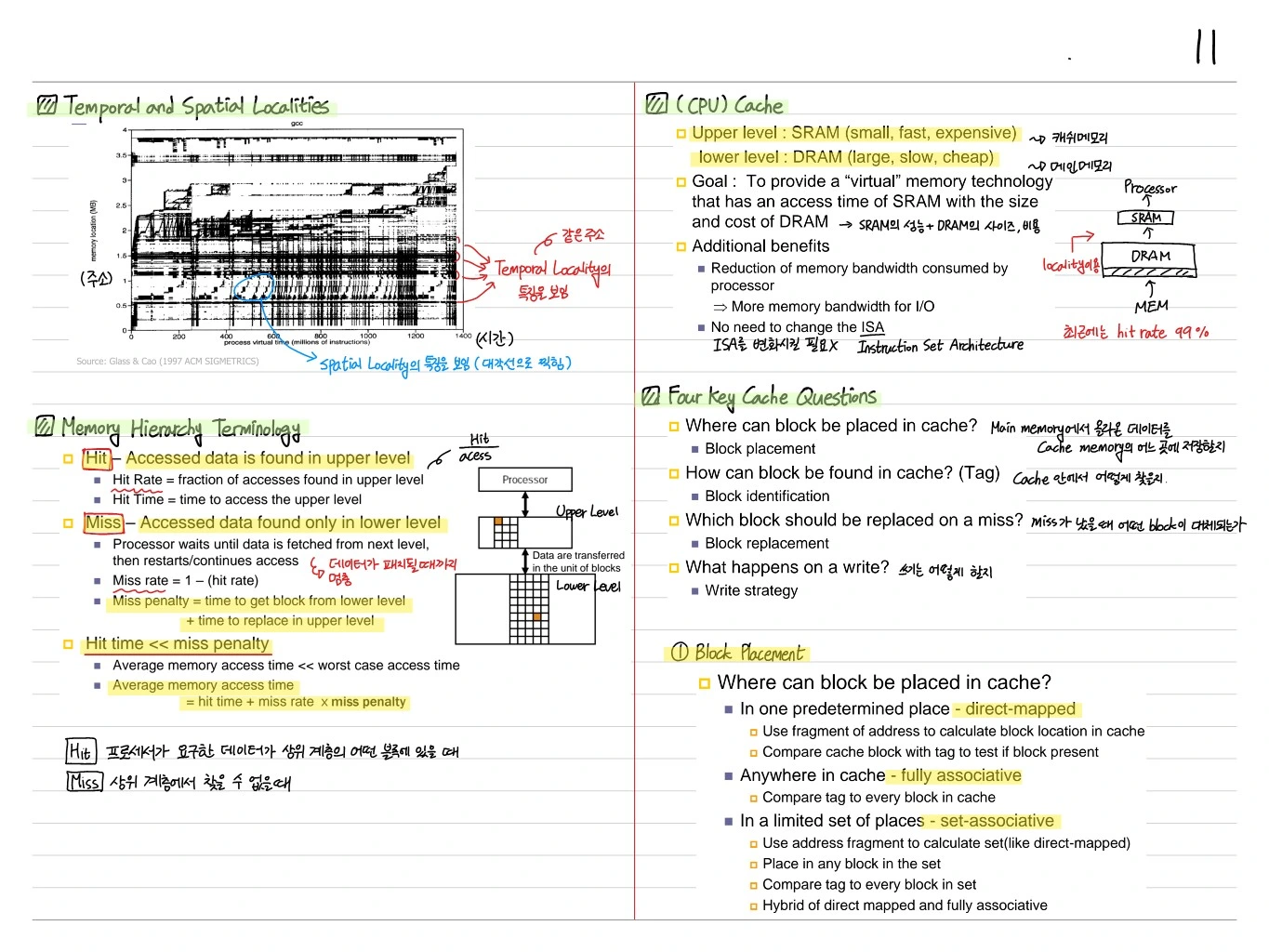Click the hatched box icon beside Four Key Cache Questions
Viewport: 1269px width, 952px height.
651,396
